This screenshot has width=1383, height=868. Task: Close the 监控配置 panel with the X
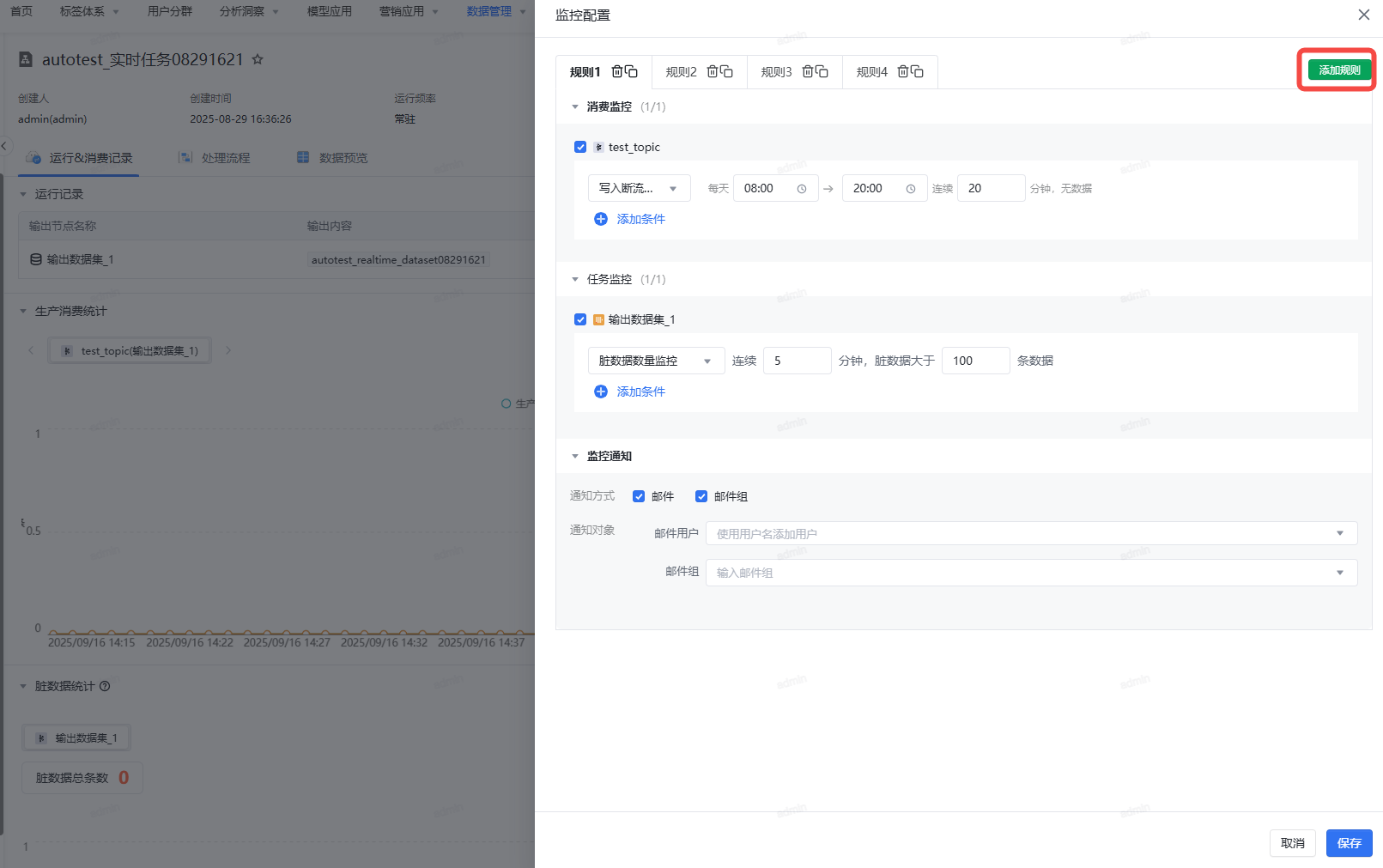pyautogui.click(x=1363, y=15)
